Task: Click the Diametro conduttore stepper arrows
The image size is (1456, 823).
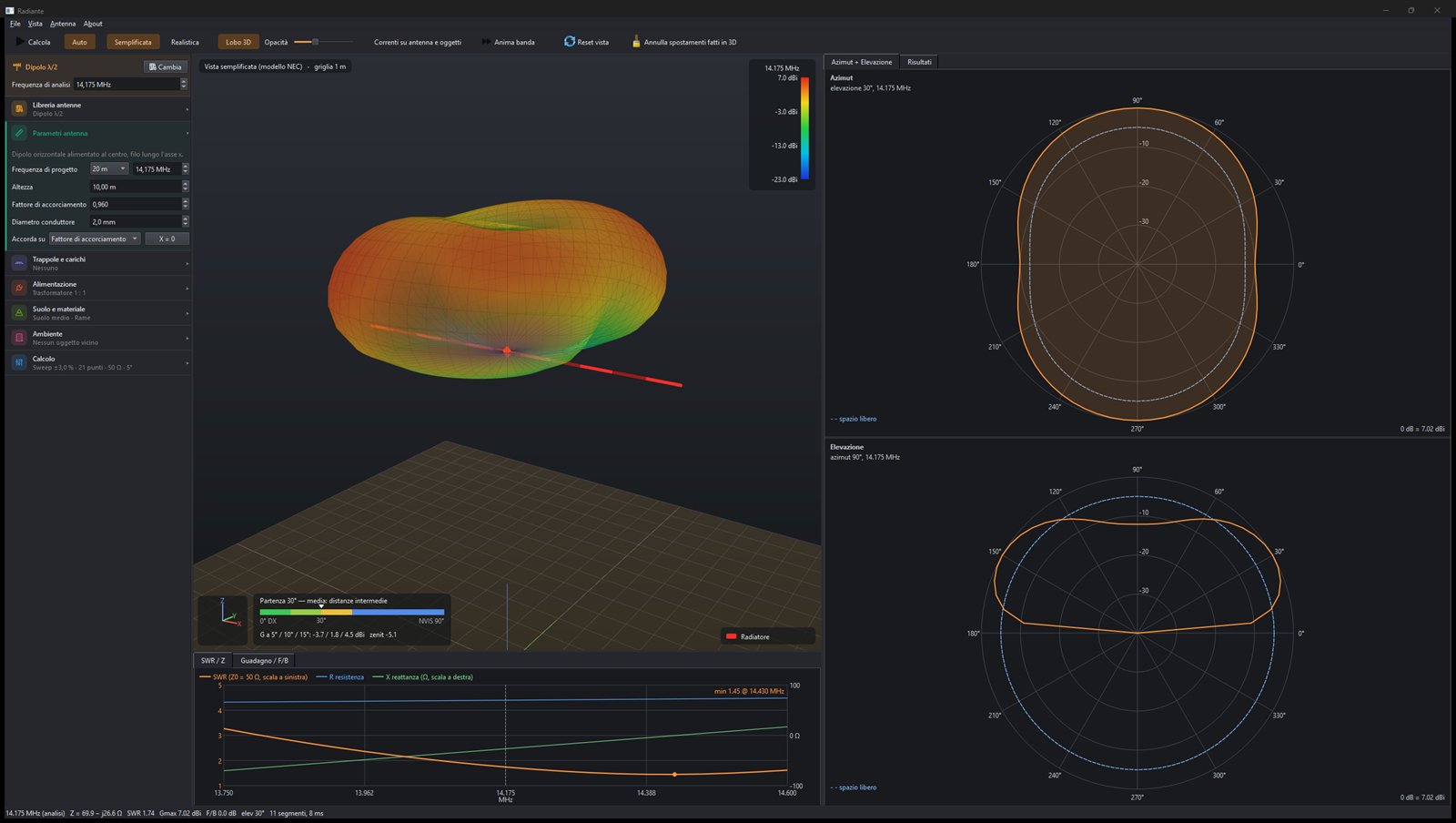Action: click(186, 221)
